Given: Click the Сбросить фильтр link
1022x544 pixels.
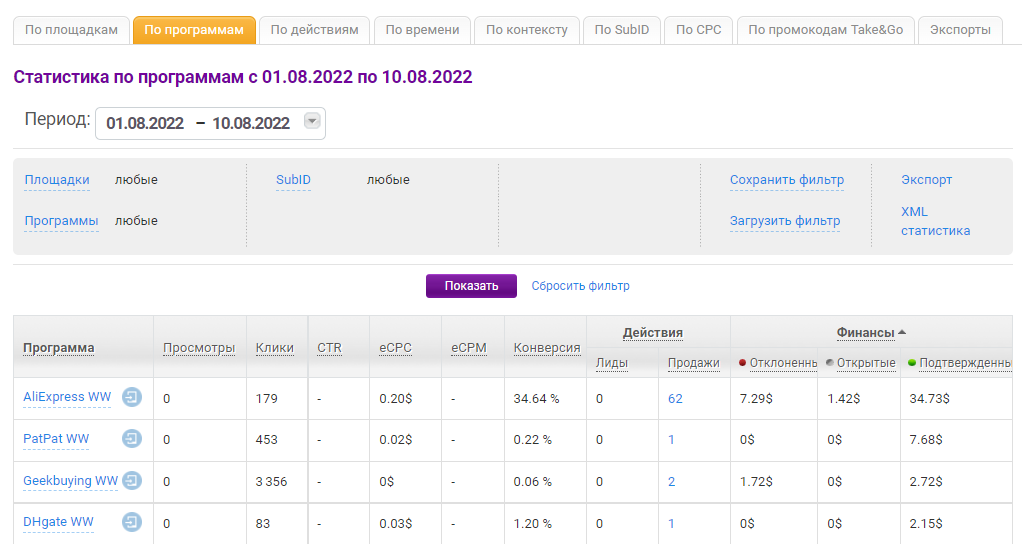Looking at the screenshot, I should 580,286.
